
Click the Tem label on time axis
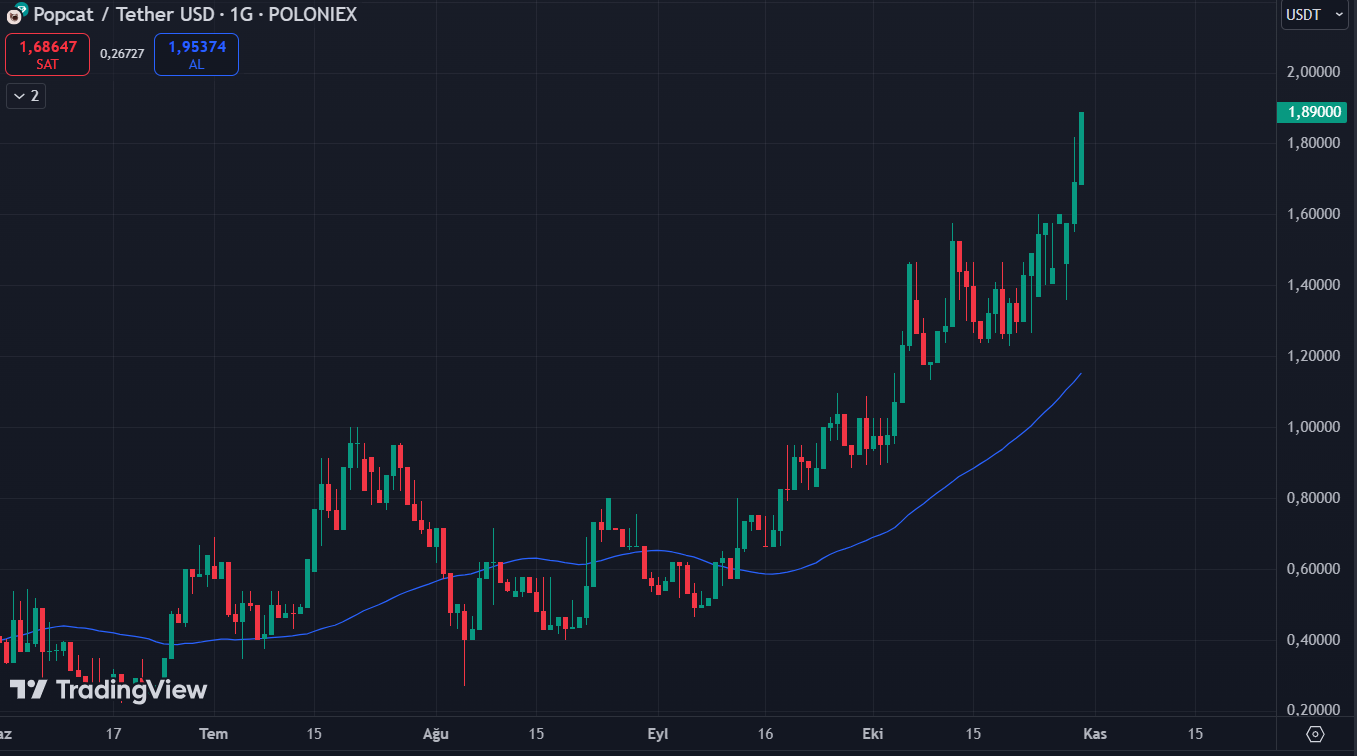click(x=213, y=734)
